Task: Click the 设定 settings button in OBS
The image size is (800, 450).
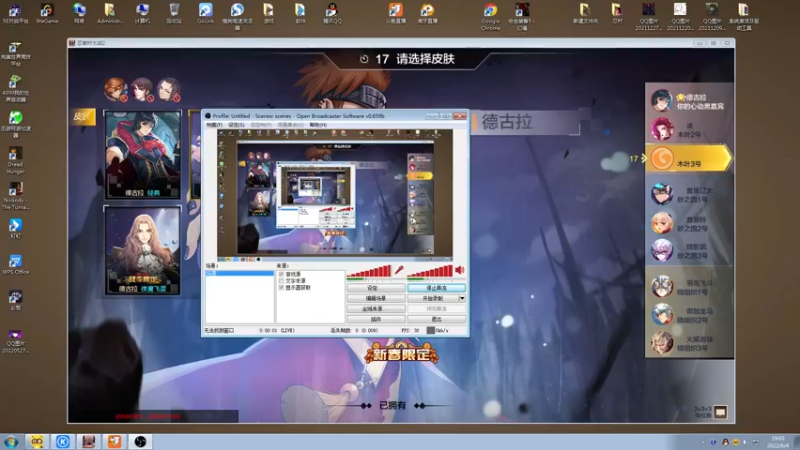Action: 376,288
